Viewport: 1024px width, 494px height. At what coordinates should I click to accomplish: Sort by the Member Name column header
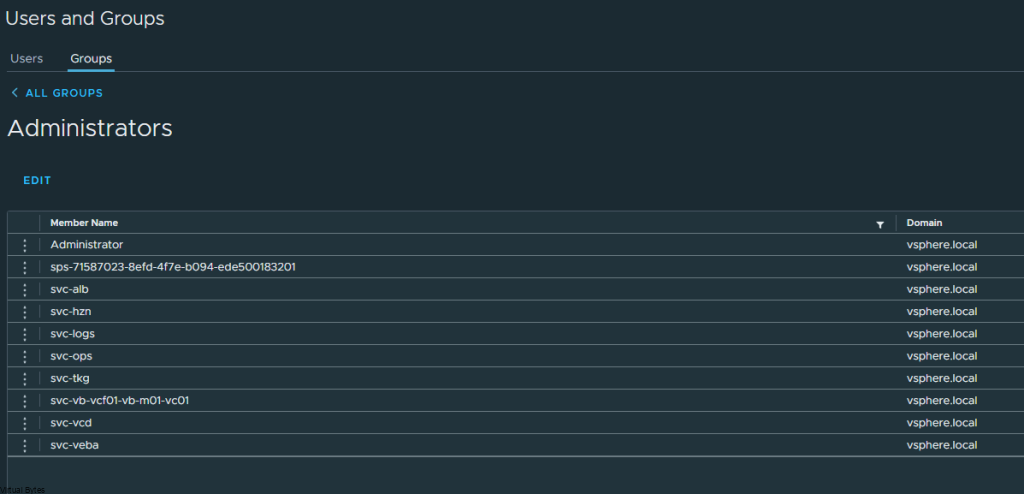pyautogui.click(x=84, y=223)
